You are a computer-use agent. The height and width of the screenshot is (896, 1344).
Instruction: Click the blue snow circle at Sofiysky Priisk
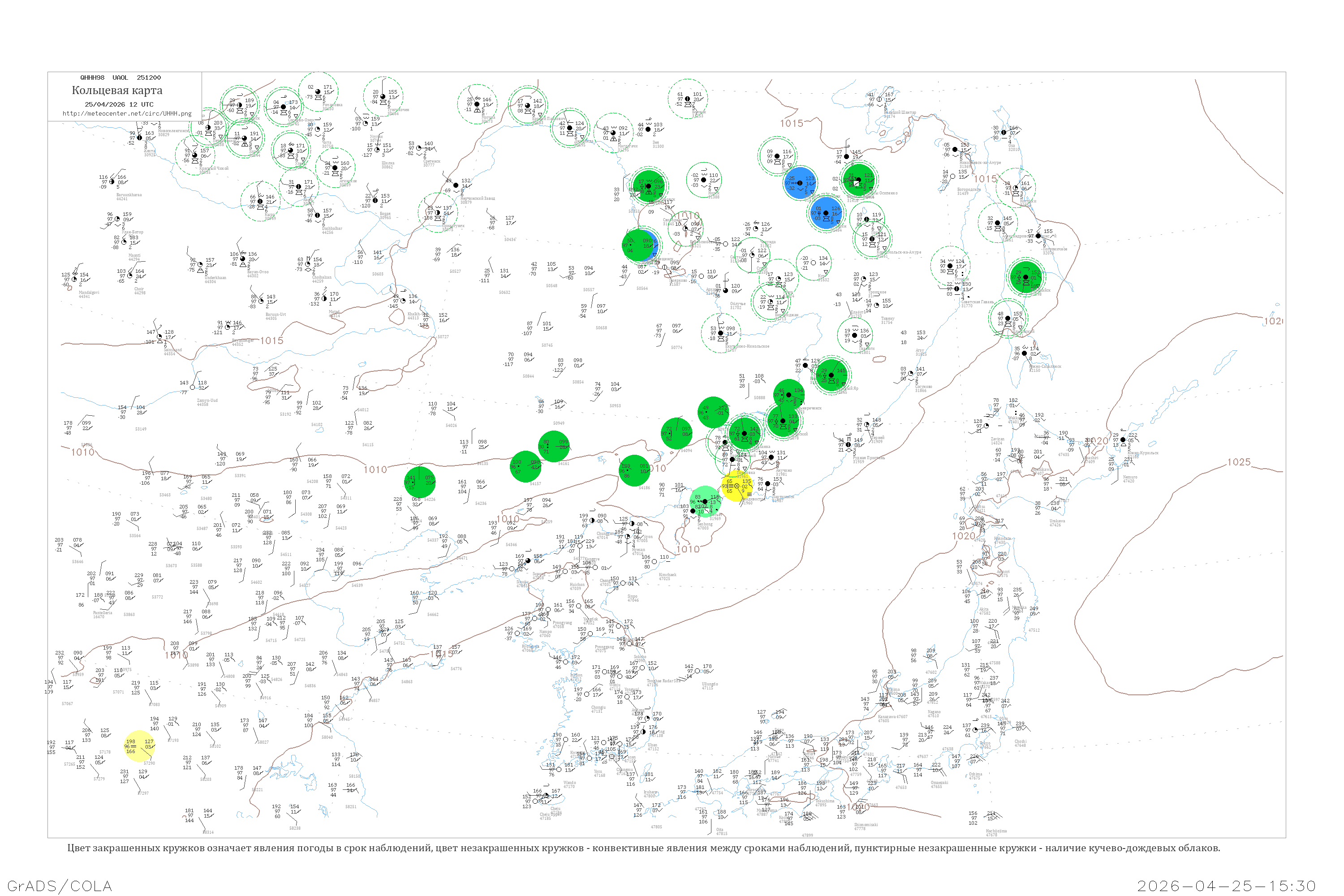tap(799, 183)
